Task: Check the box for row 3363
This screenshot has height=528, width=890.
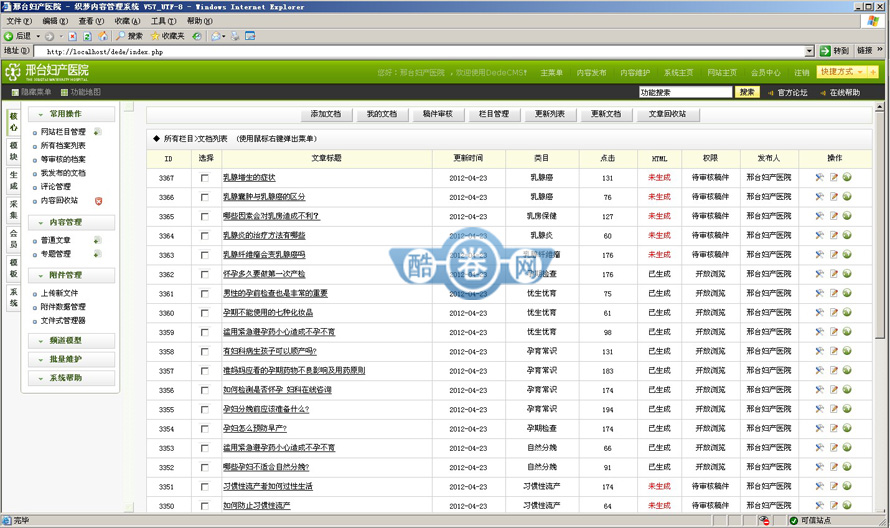Action: (x=205, y=255)
